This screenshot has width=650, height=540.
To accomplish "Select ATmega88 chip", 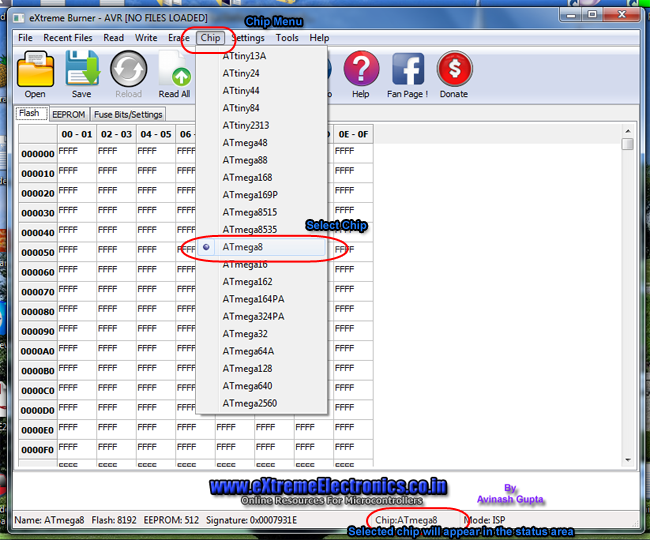I will pyautogui.click(x=261, y=160).
